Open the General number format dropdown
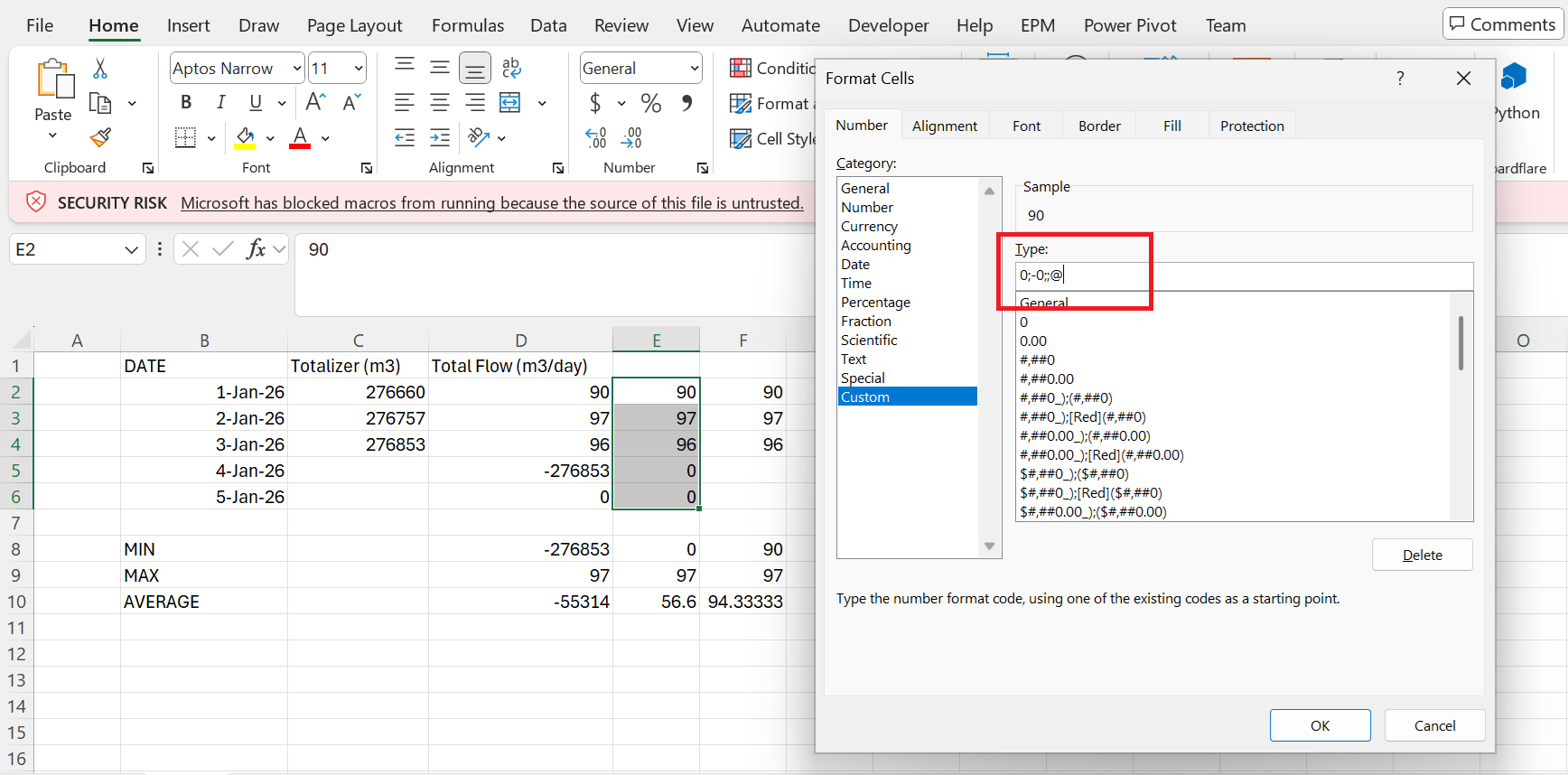 click(695, 69)
